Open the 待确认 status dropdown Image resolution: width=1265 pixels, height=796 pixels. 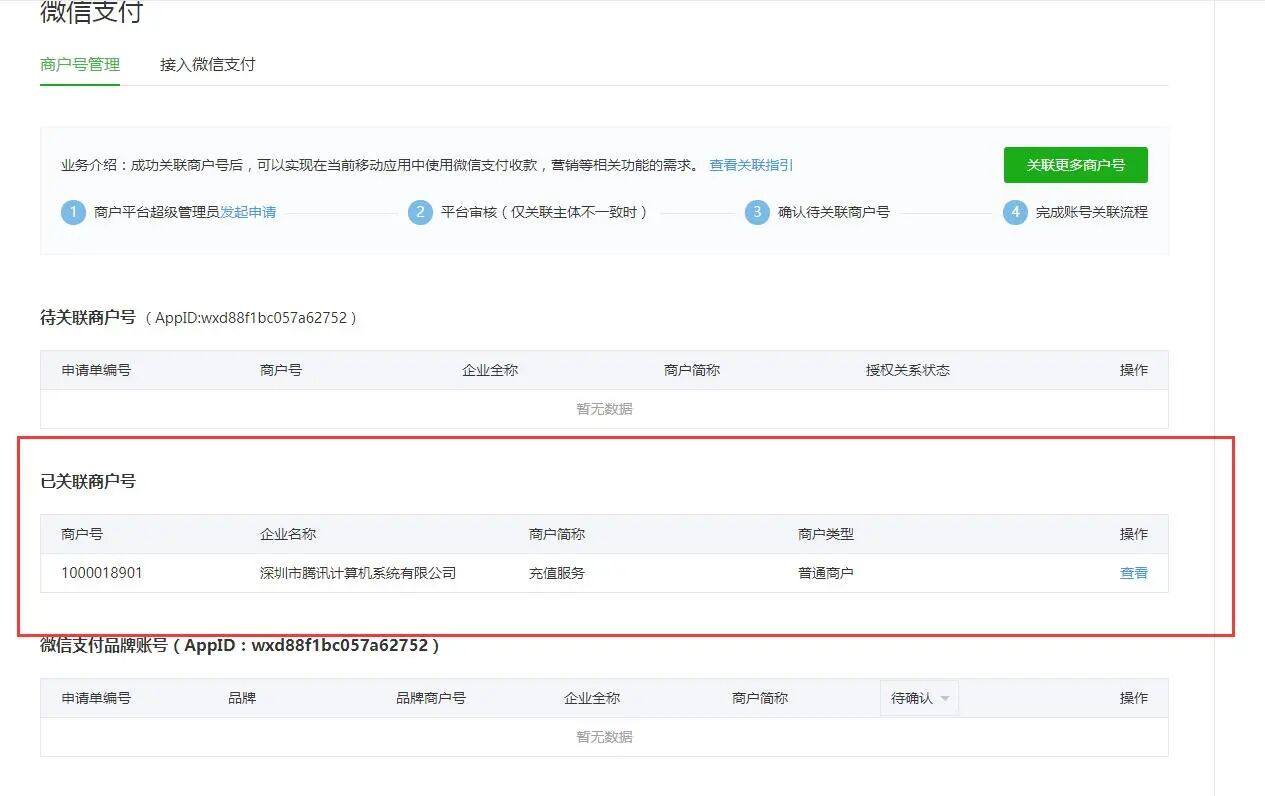(920, 698)
